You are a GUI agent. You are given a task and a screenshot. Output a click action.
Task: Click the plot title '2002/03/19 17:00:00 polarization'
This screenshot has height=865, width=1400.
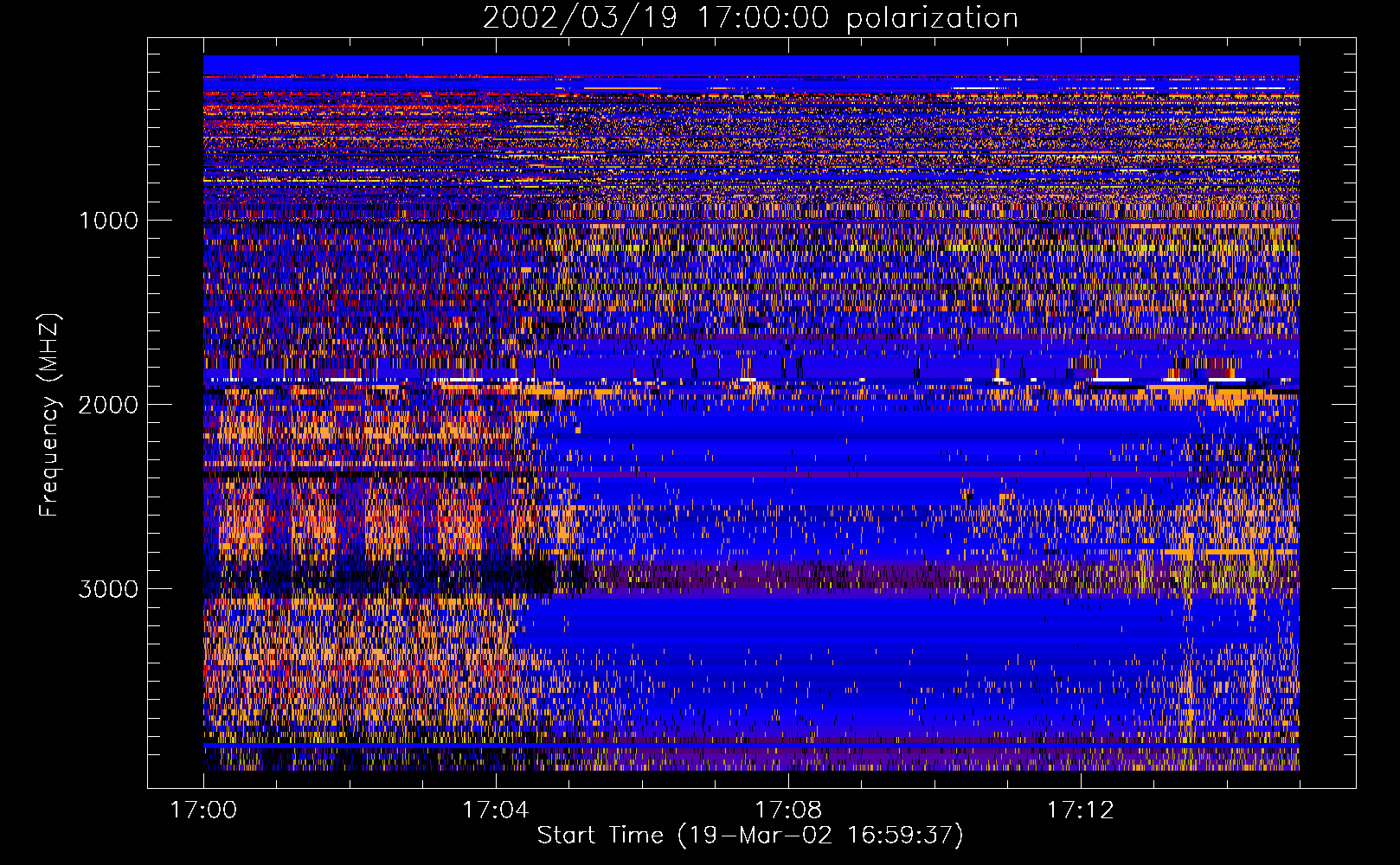pos(750,18)
